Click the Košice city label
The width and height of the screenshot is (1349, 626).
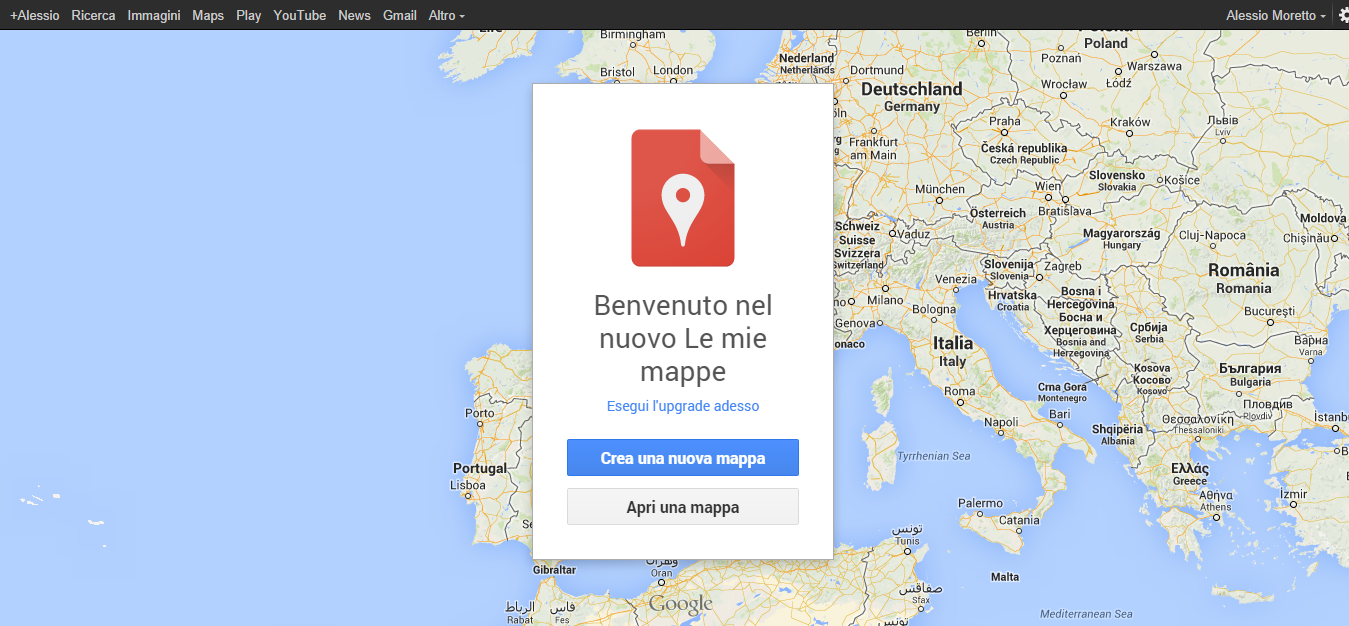click(1181, 180)
